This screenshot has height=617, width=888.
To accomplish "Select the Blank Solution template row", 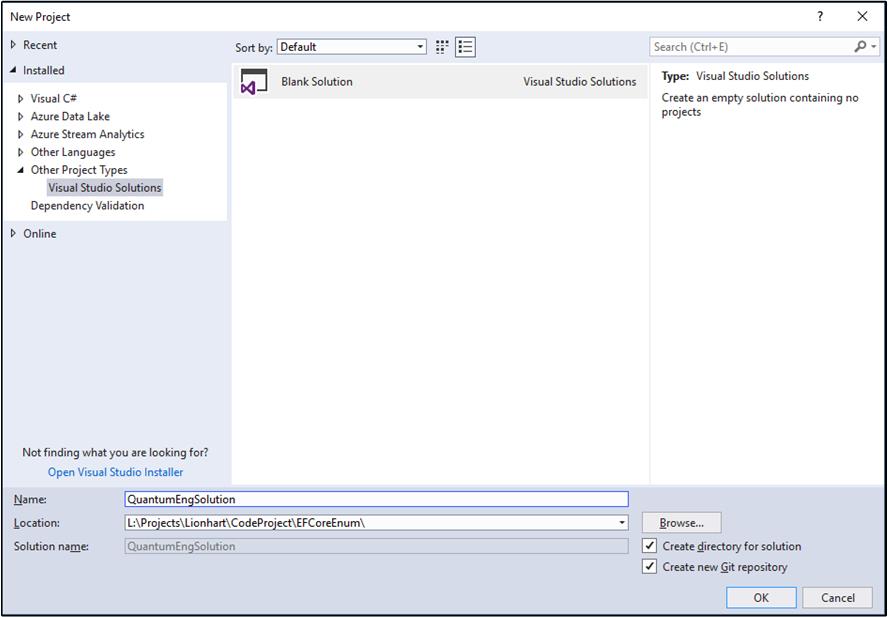I will [x=440, y=82].
